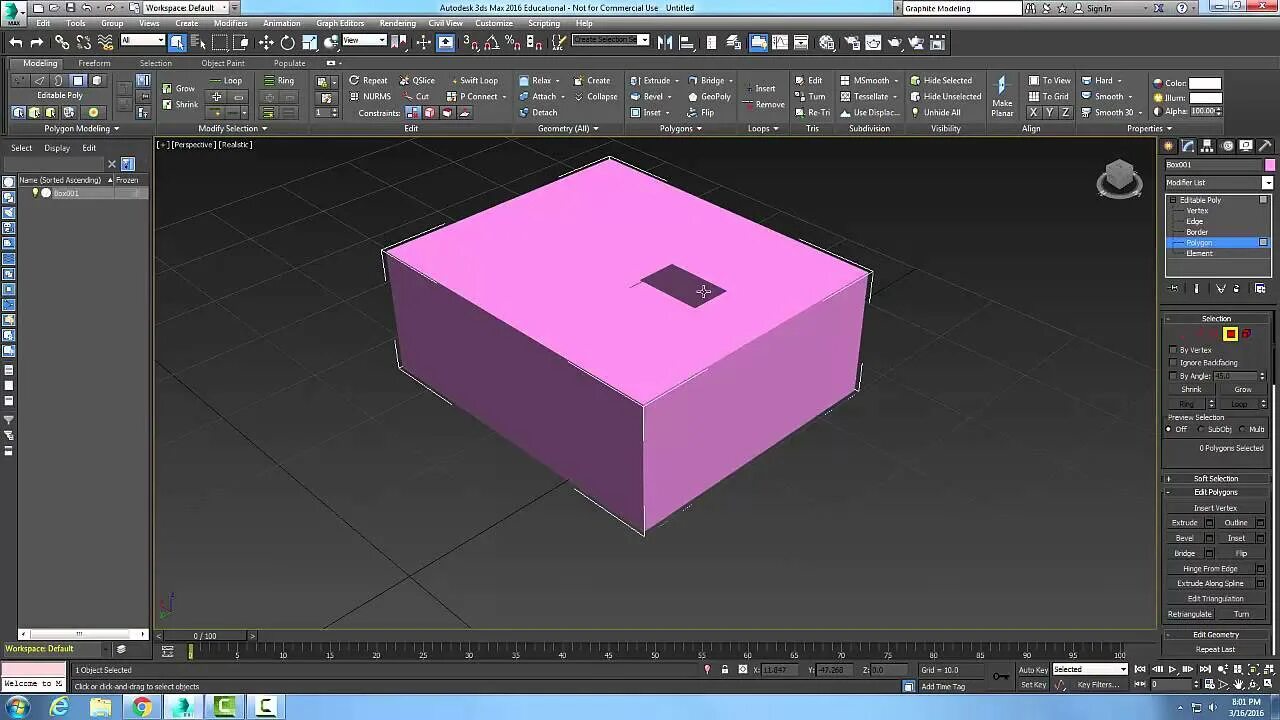1280x720 pixels.
Task: Click the GeoPoly tool
Action: point(709,96)
